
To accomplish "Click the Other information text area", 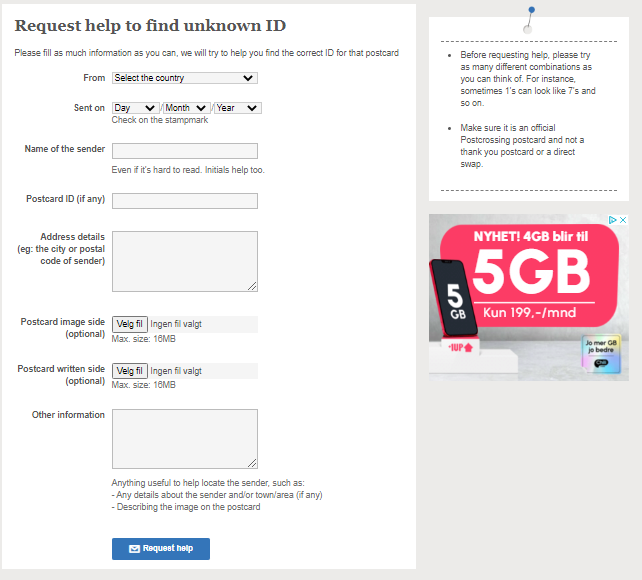I will click(x=185, y=439).
